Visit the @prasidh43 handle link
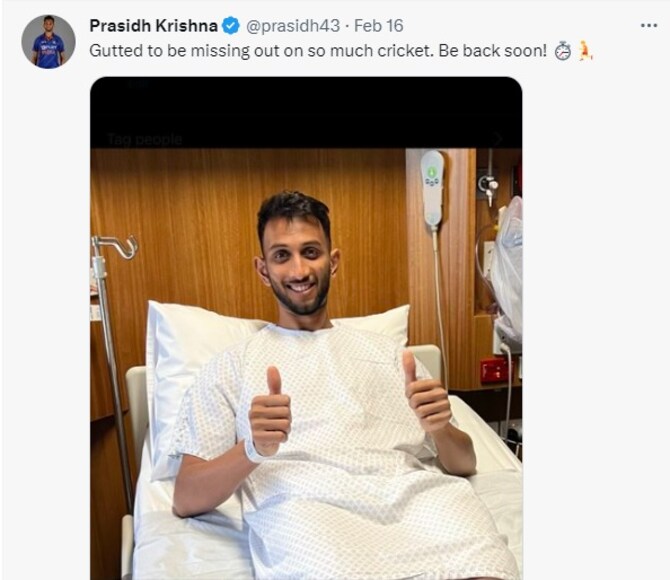The height and width of the screenshot is (580, 670). [293, 26]
